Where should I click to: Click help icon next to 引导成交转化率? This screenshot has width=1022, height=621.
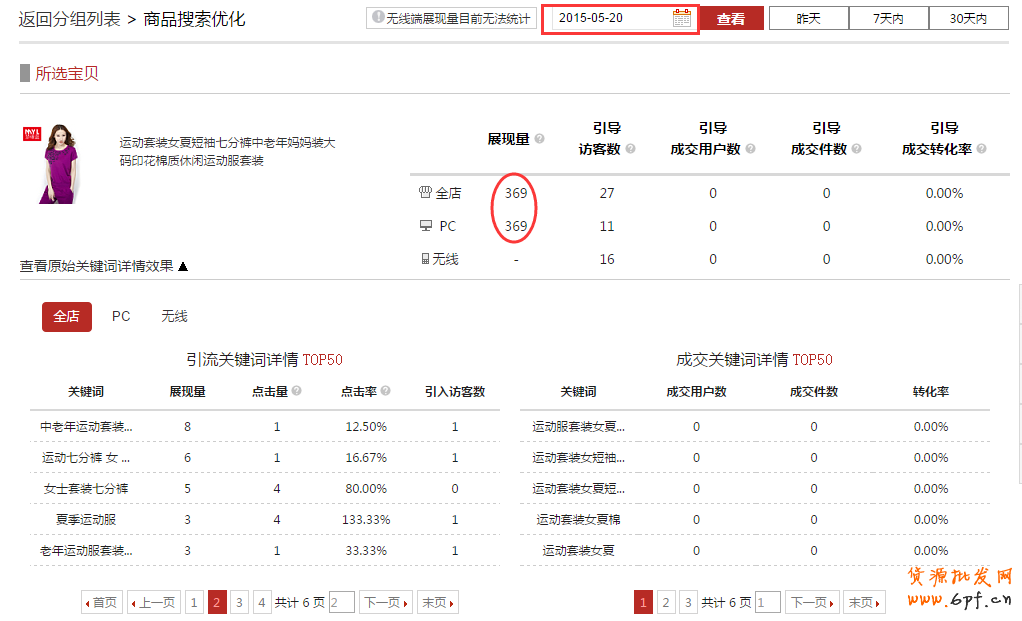point(981,150)
